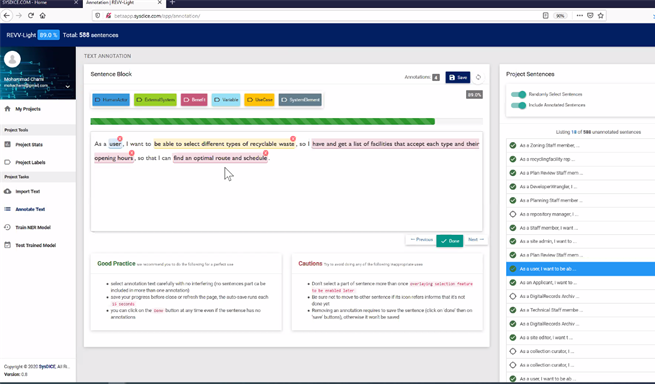Screen dimensions: 655x384
Task: Open Project Stats page
Action: [x=29, y=145]
